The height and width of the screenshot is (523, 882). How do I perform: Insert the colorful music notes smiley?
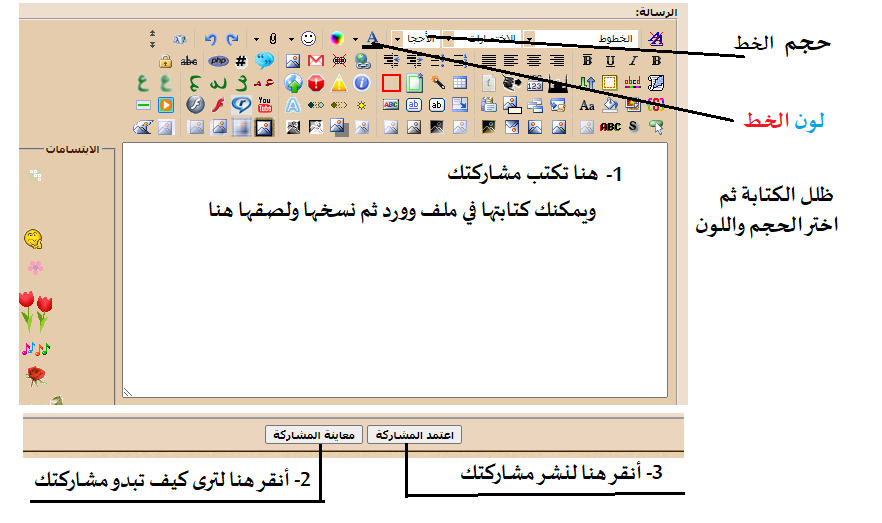tap(36, 349)
